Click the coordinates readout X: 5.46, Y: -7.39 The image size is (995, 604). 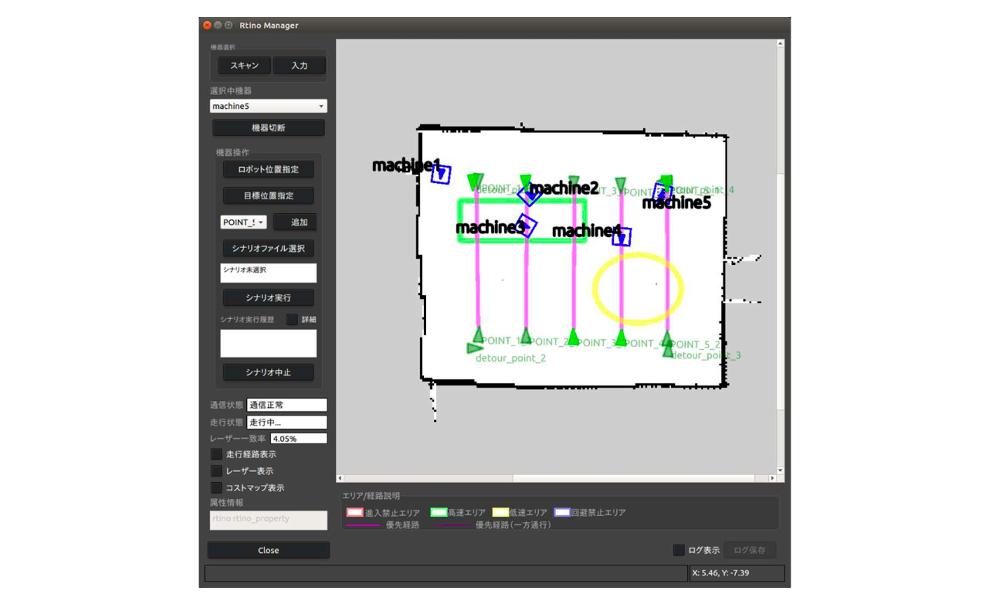[736, 573]
